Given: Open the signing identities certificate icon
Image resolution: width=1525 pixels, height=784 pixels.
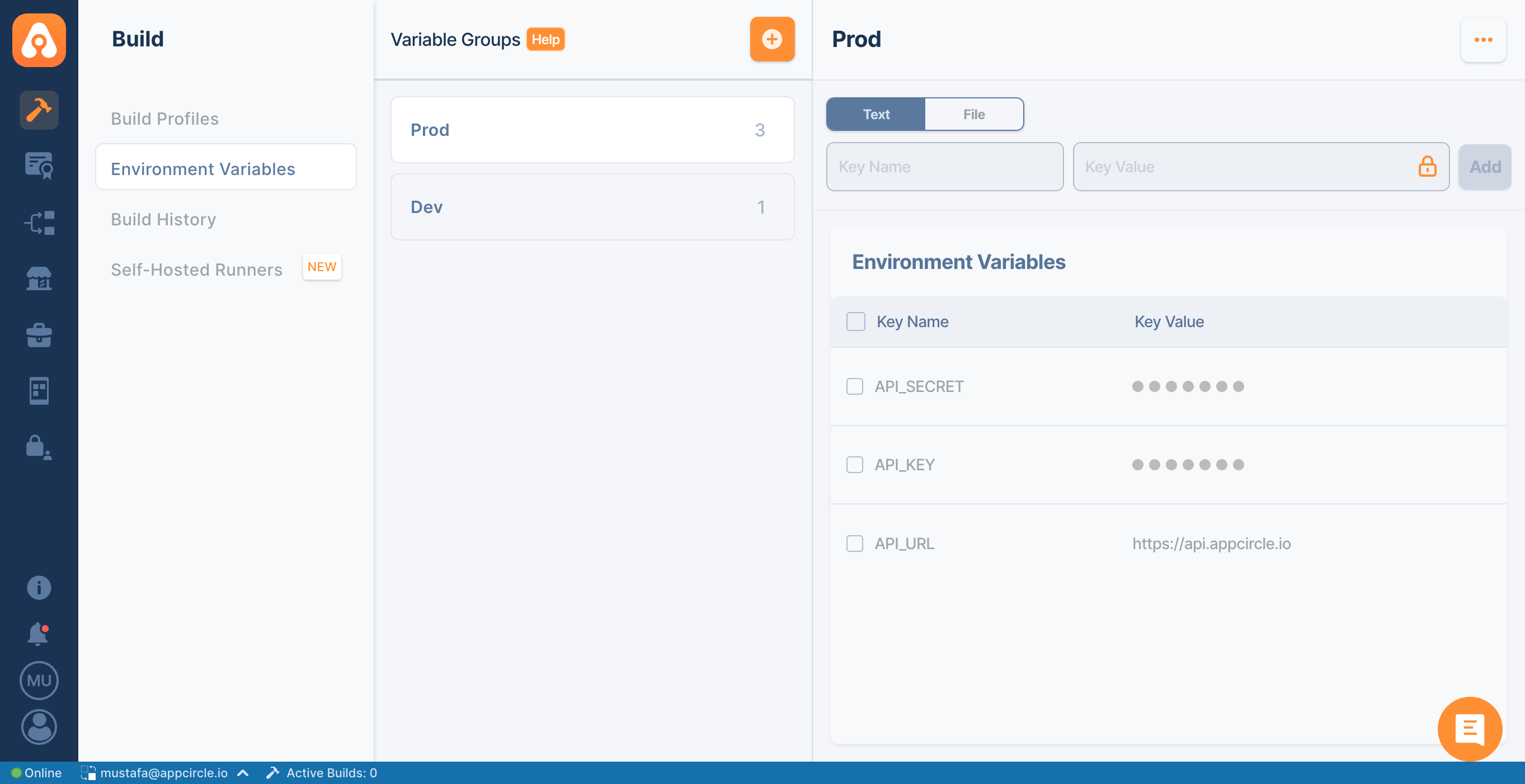Looking at the screenshot, I should click(39, 166).
